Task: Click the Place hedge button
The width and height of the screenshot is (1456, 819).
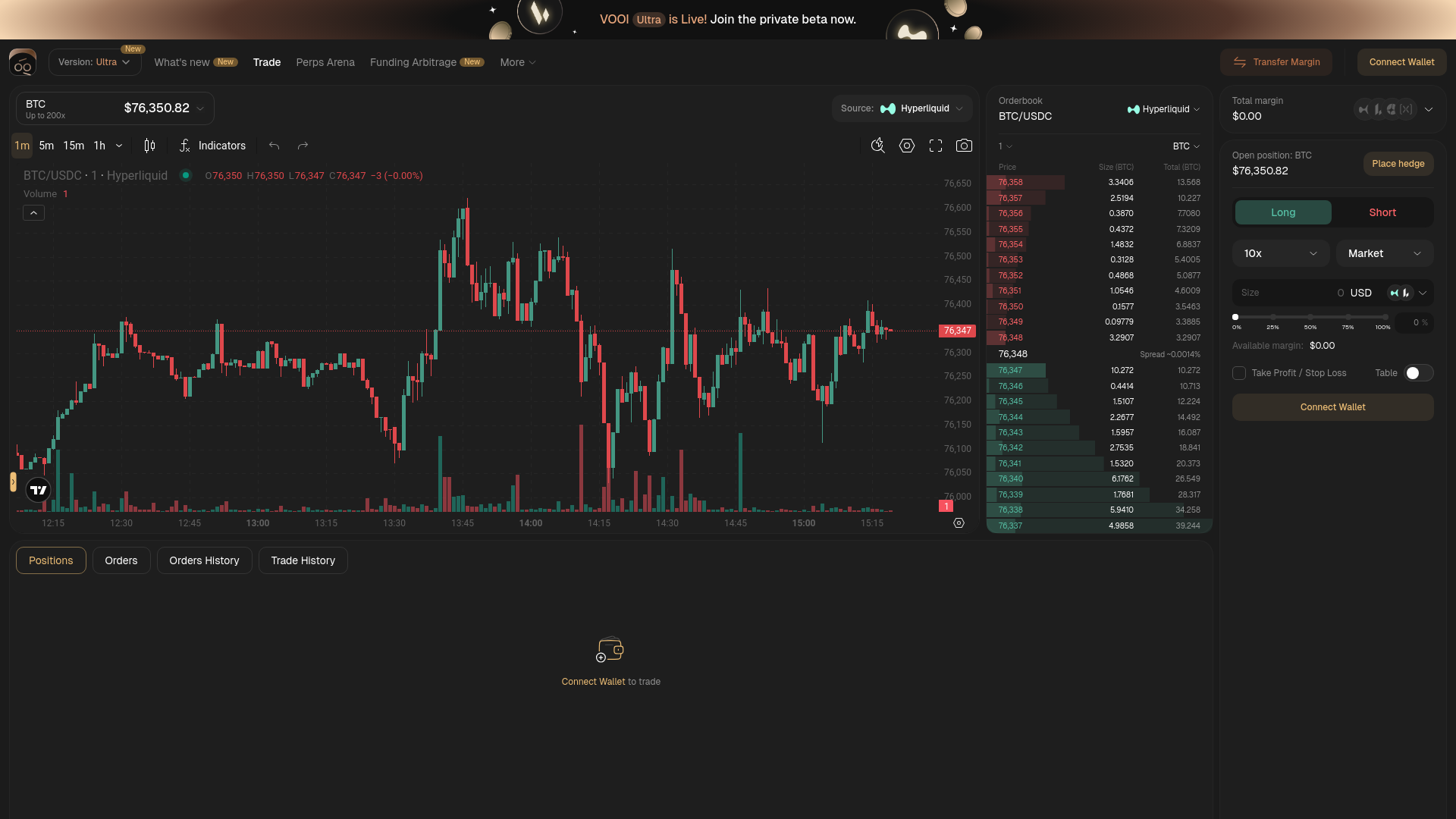Action: pyautogui.click(x=1398, y=164)
